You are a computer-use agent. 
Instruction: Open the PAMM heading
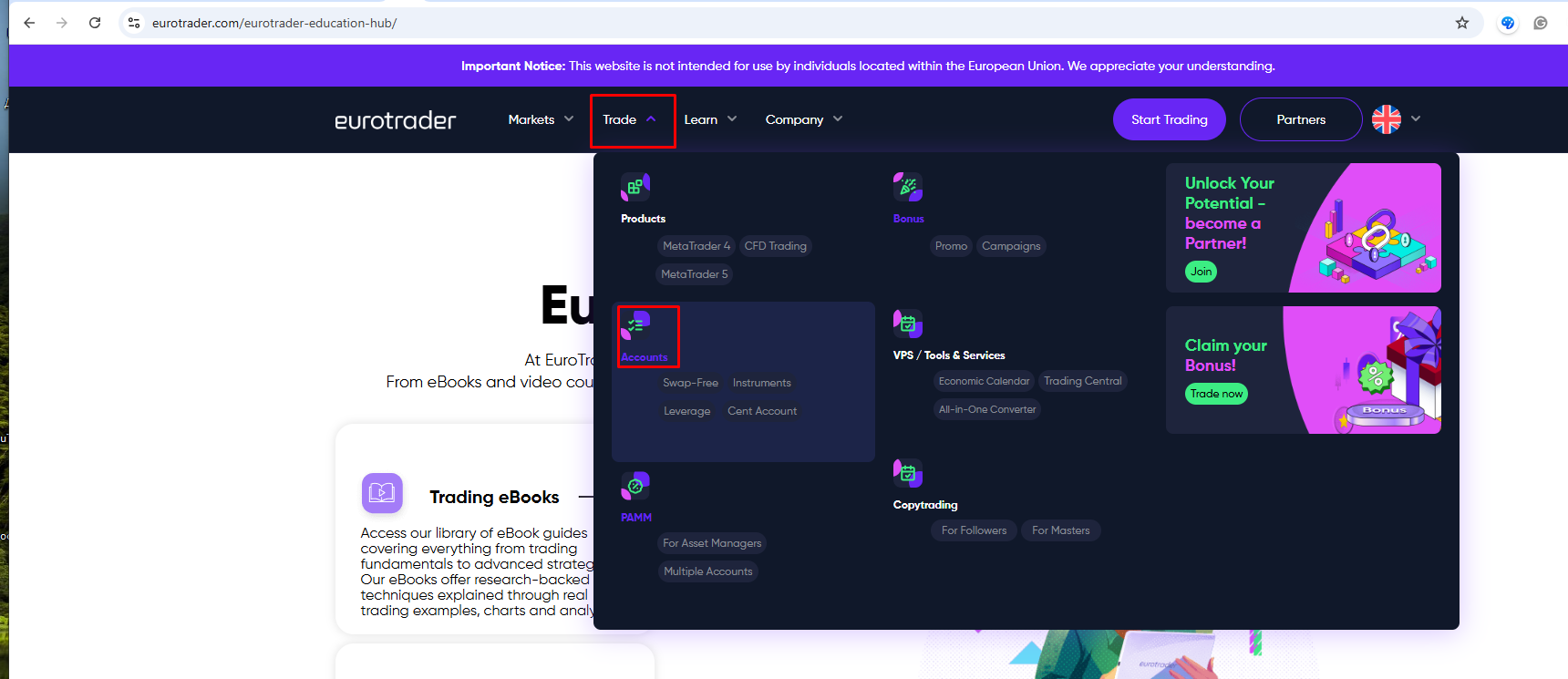point(636,518)
